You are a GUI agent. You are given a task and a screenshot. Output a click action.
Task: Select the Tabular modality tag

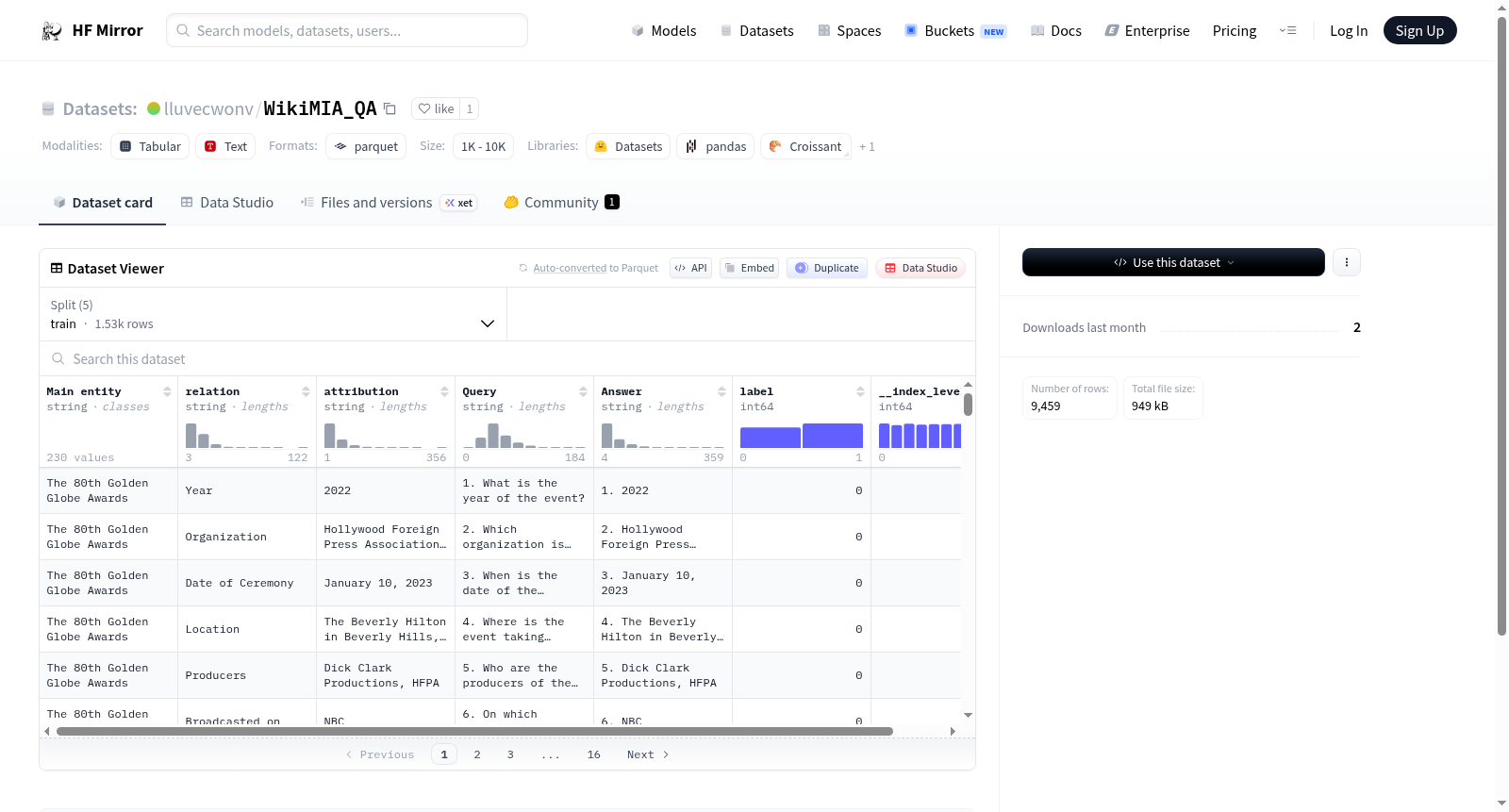pyautogui.click(x=150, y=146)
